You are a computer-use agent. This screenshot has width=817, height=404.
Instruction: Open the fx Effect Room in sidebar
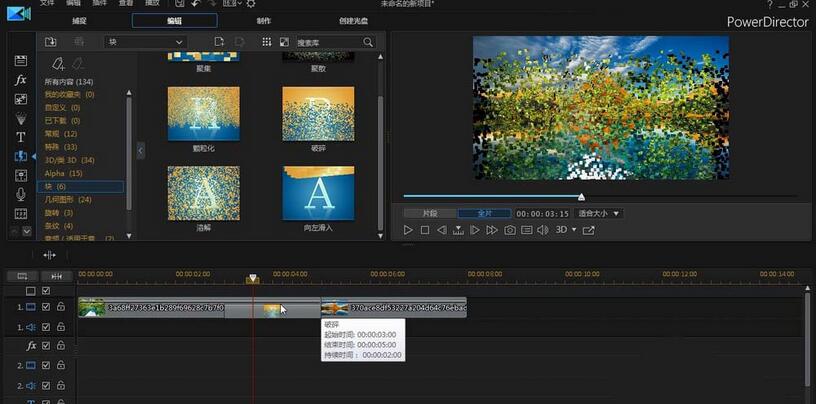coord(20,79)
